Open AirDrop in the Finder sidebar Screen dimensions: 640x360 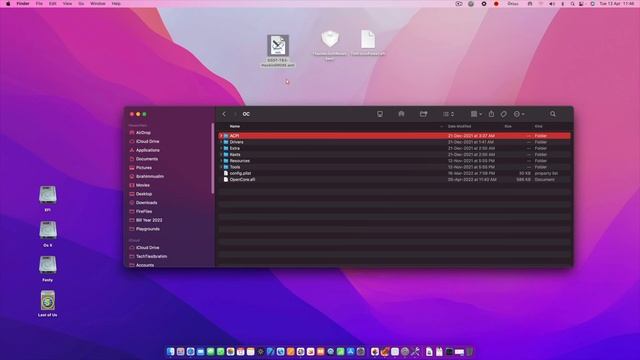(x=143, y=133)
